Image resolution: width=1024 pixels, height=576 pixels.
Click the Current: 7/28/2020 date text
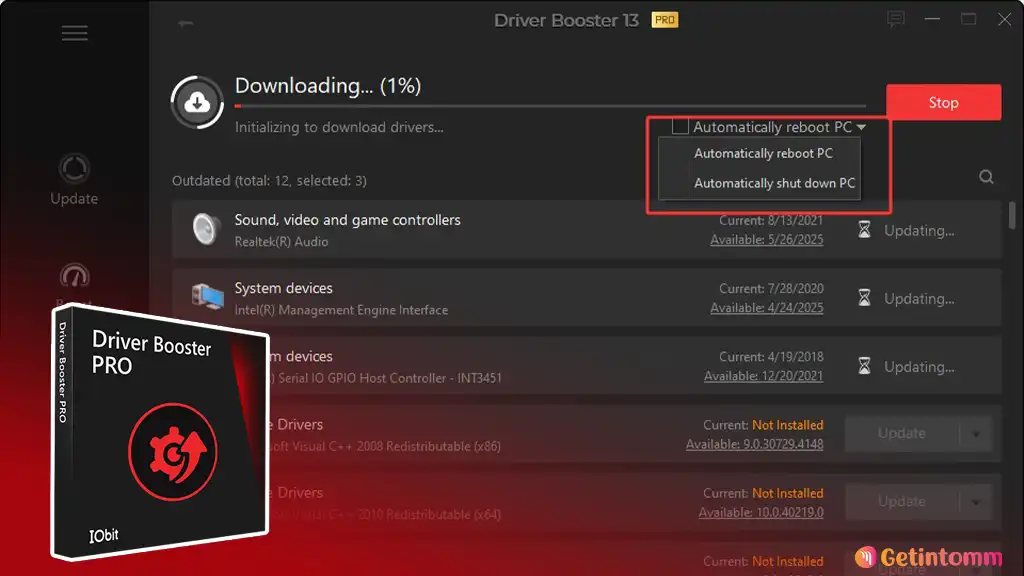(x=771, y=289)
